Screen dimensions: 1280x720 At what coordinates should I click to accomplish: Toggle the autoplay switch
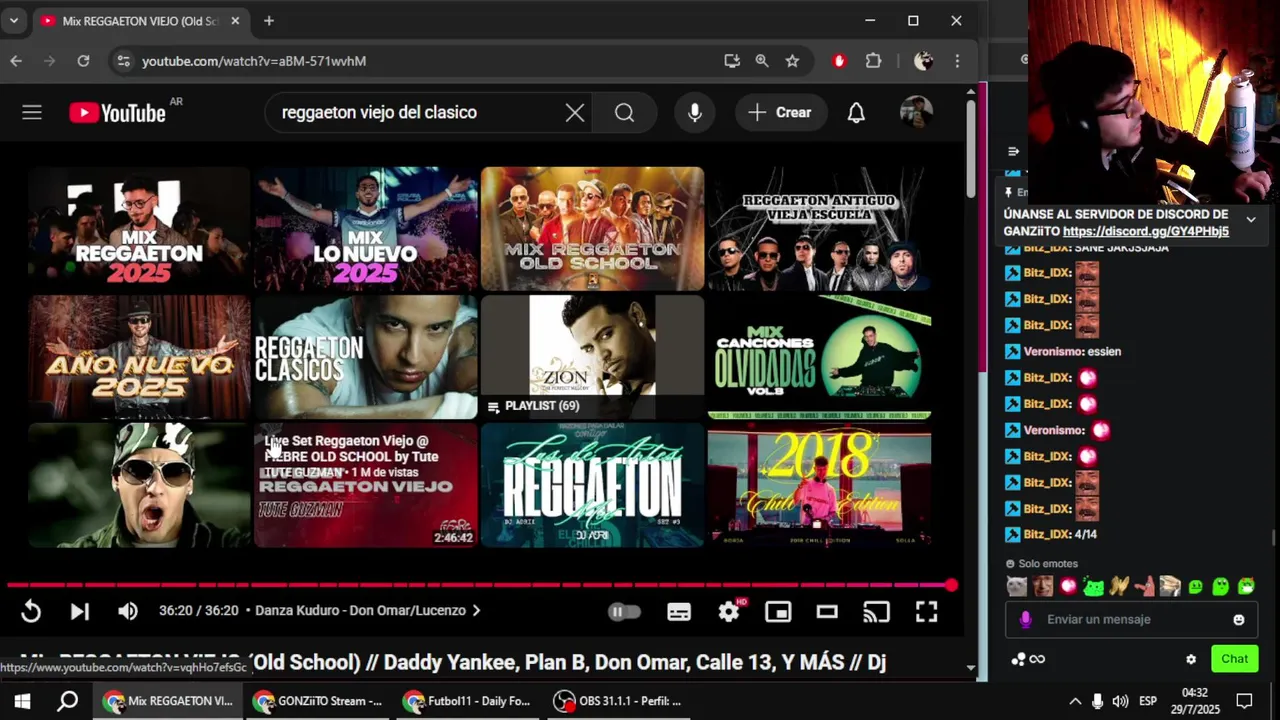pos(624,611)
